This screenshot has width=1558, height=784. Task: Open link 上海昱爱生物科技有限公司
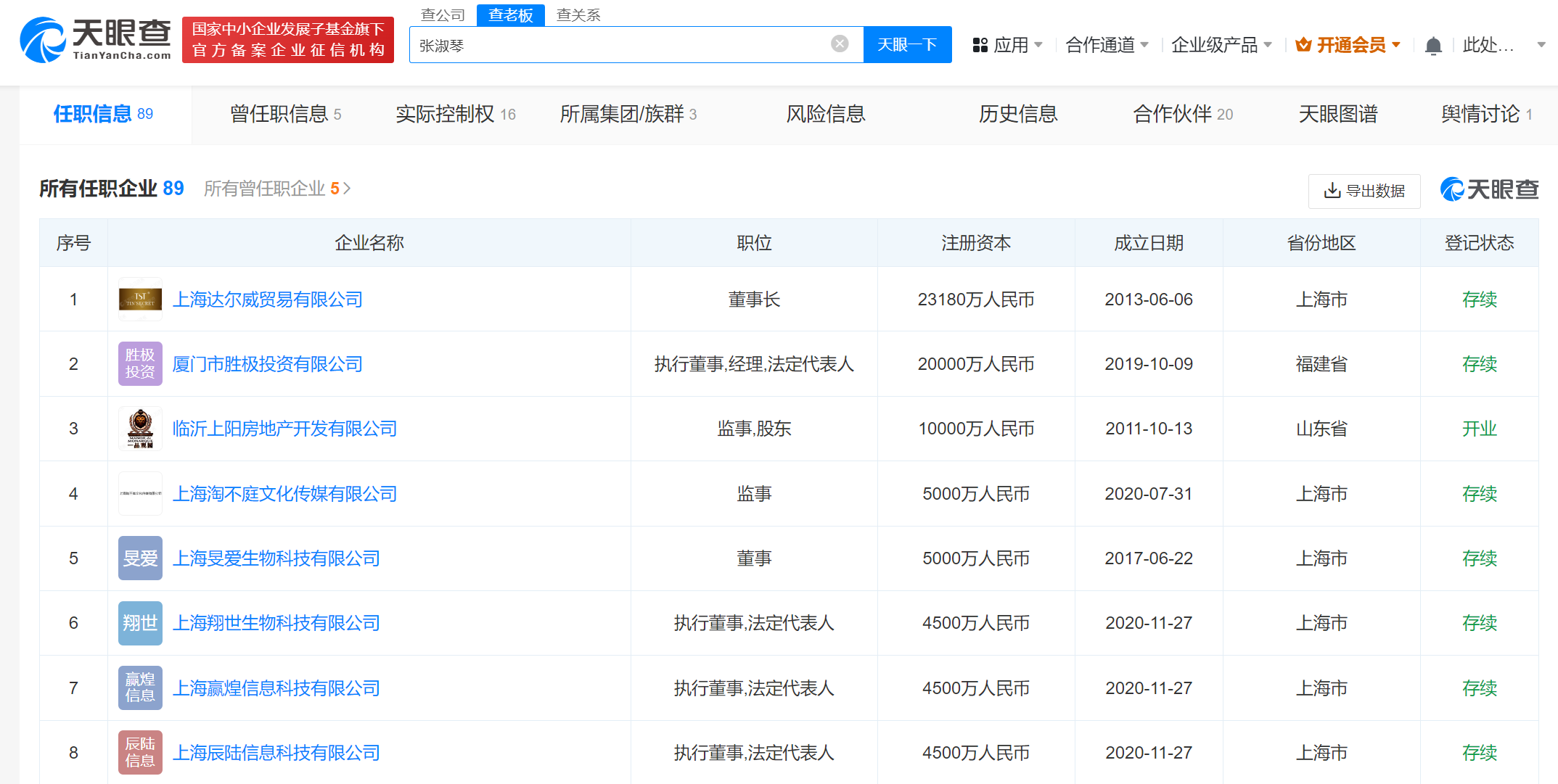[276, 558]
